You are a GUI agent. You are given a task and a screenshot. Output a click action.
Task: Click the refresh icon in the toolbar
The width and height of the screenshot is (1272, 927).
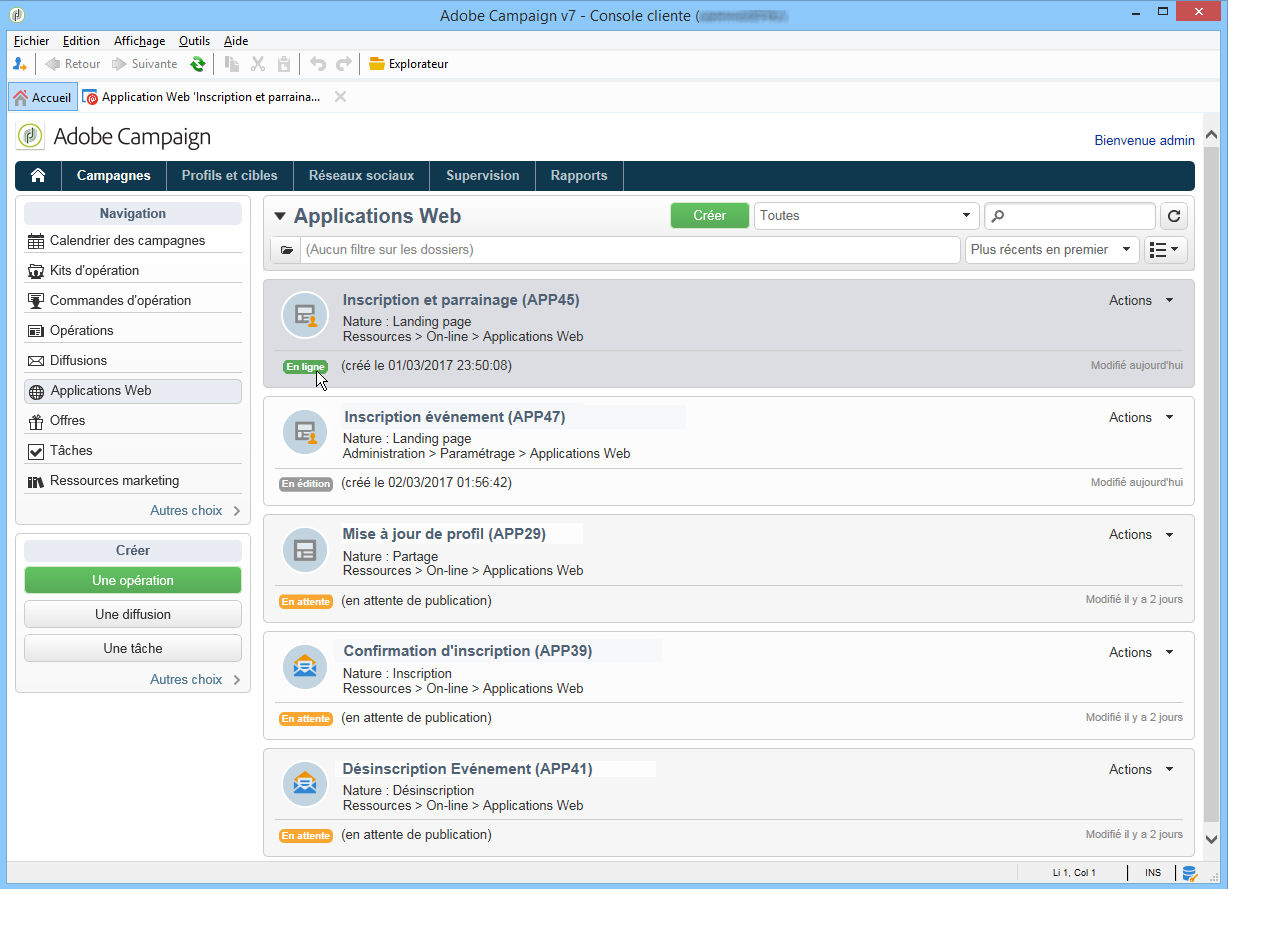coord(198,64)
